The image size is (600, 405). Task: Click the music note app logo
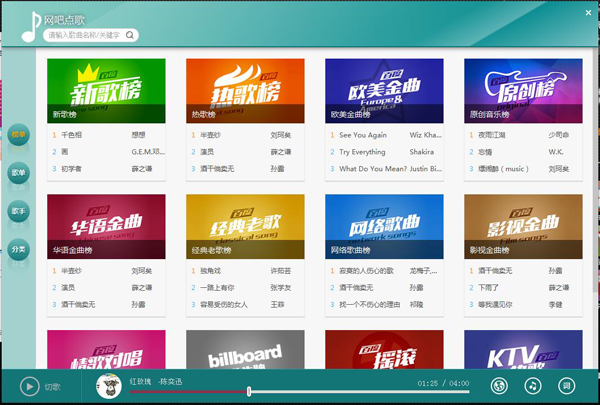pyautogui.click(x=31, y=27)
